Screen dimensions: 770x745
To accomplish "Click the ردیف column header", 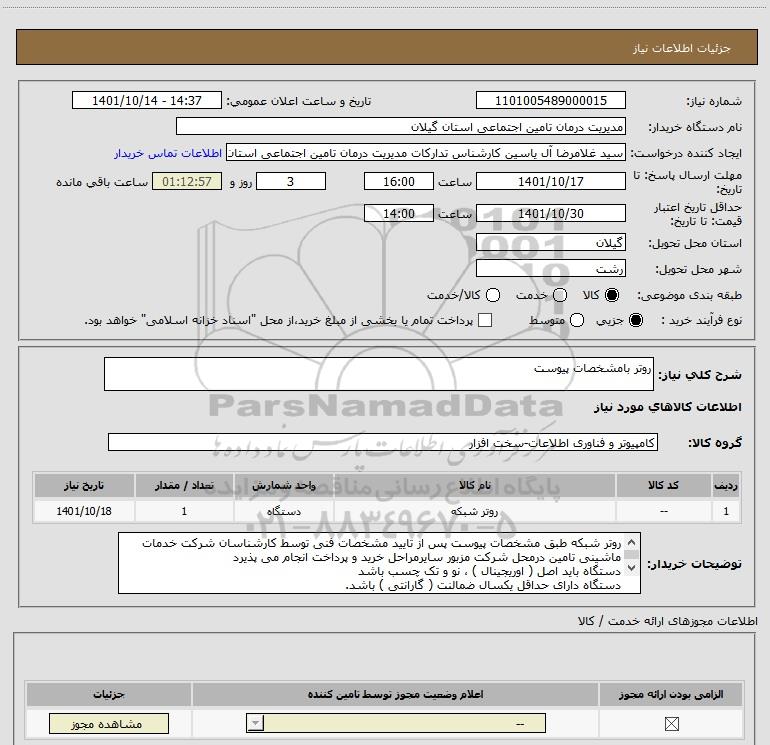I will (726, 485).
